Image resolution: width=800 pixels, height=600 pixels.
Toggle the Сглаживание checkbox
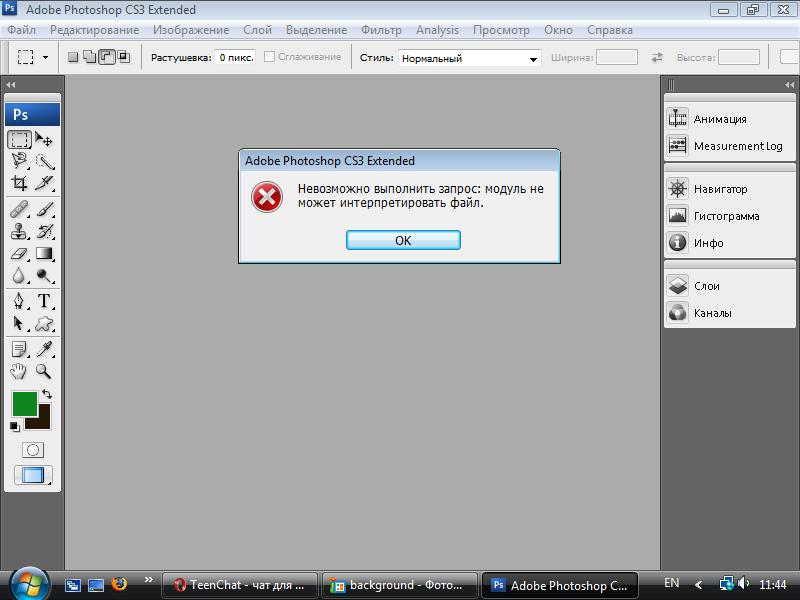tap(270, 57)
